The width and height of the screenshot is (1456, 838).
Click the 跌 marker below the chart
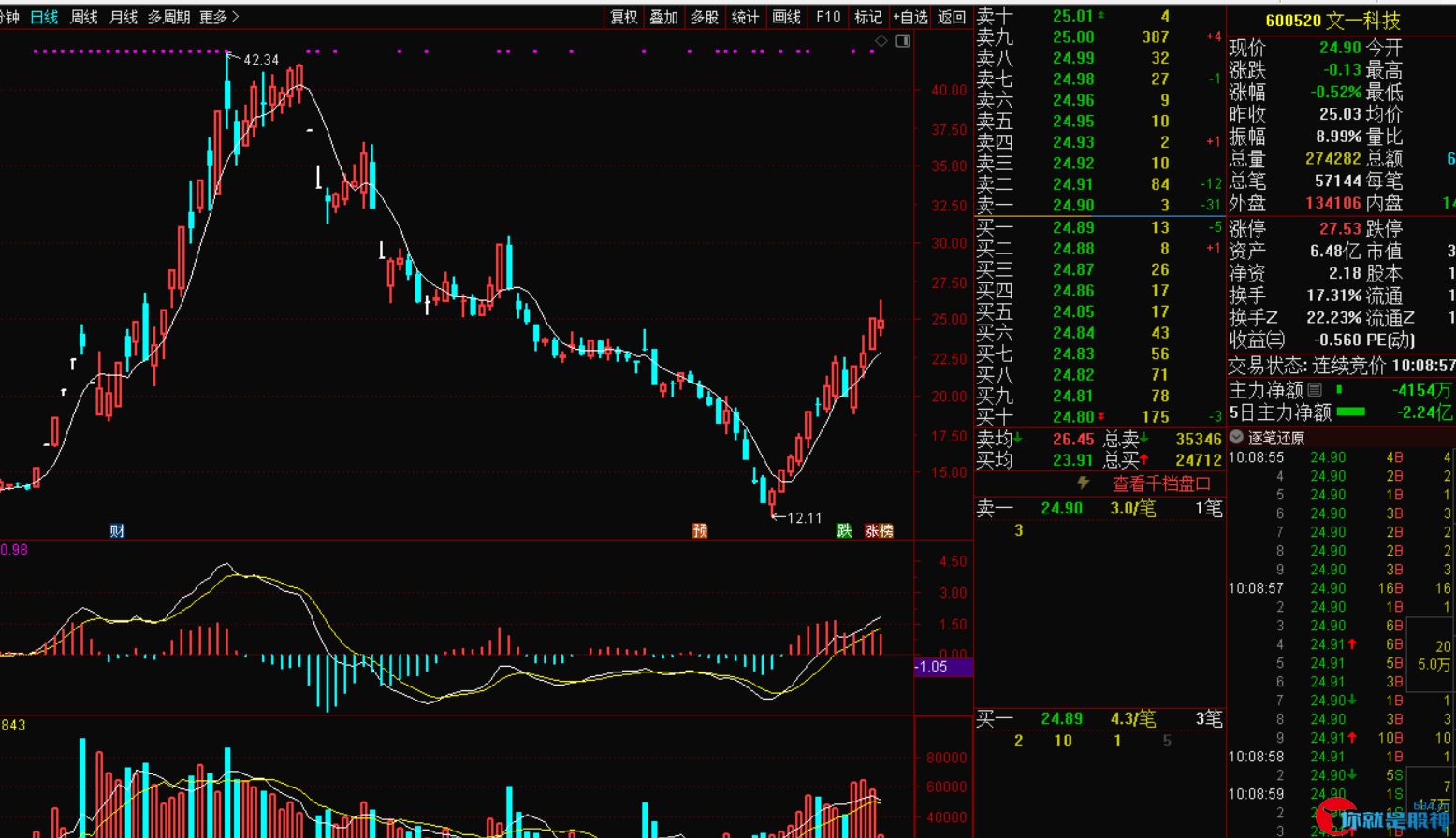[x=844, y=530]
